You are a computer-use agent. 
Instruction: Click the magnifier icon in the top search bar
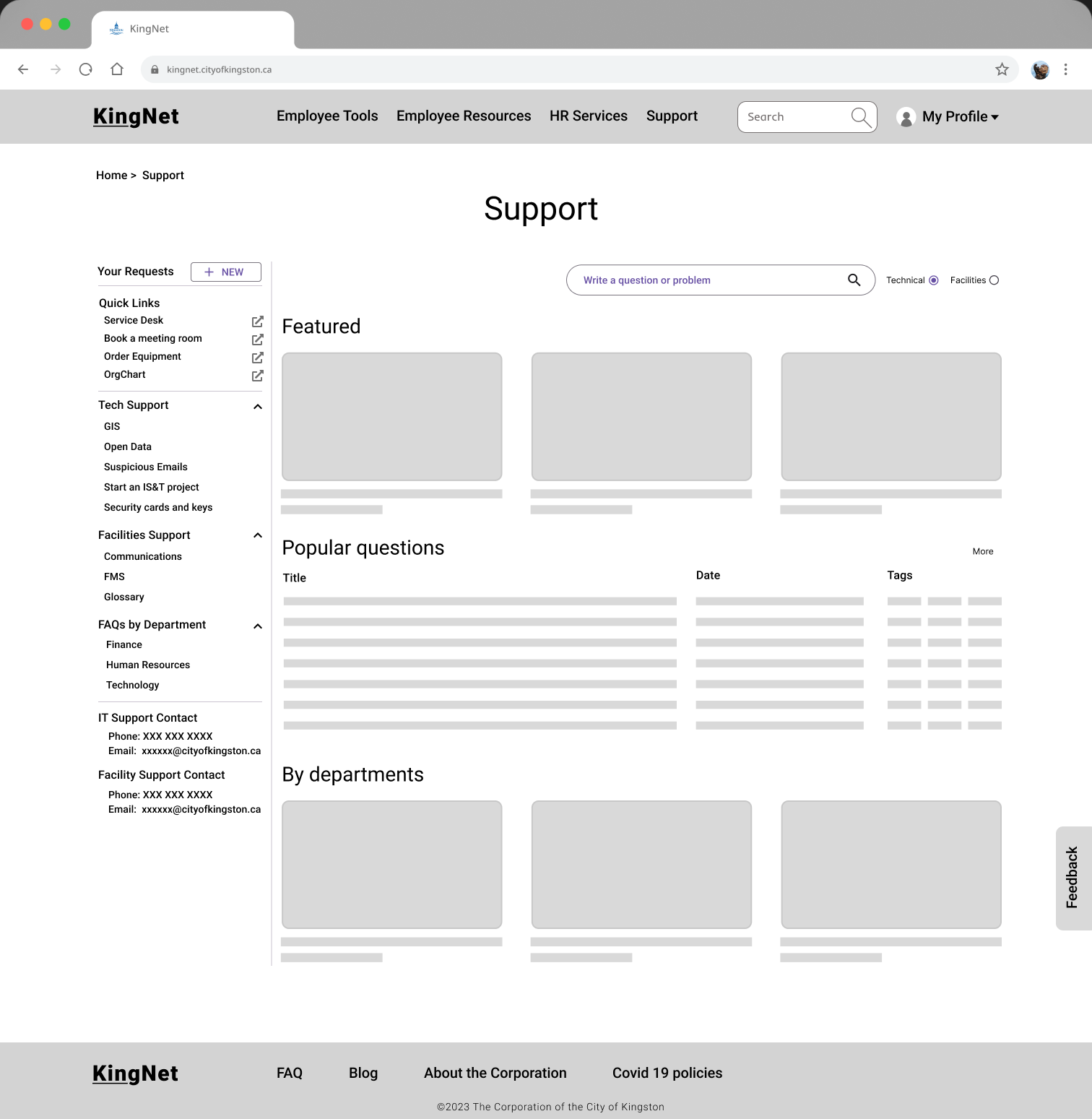[x=861, y=116]
